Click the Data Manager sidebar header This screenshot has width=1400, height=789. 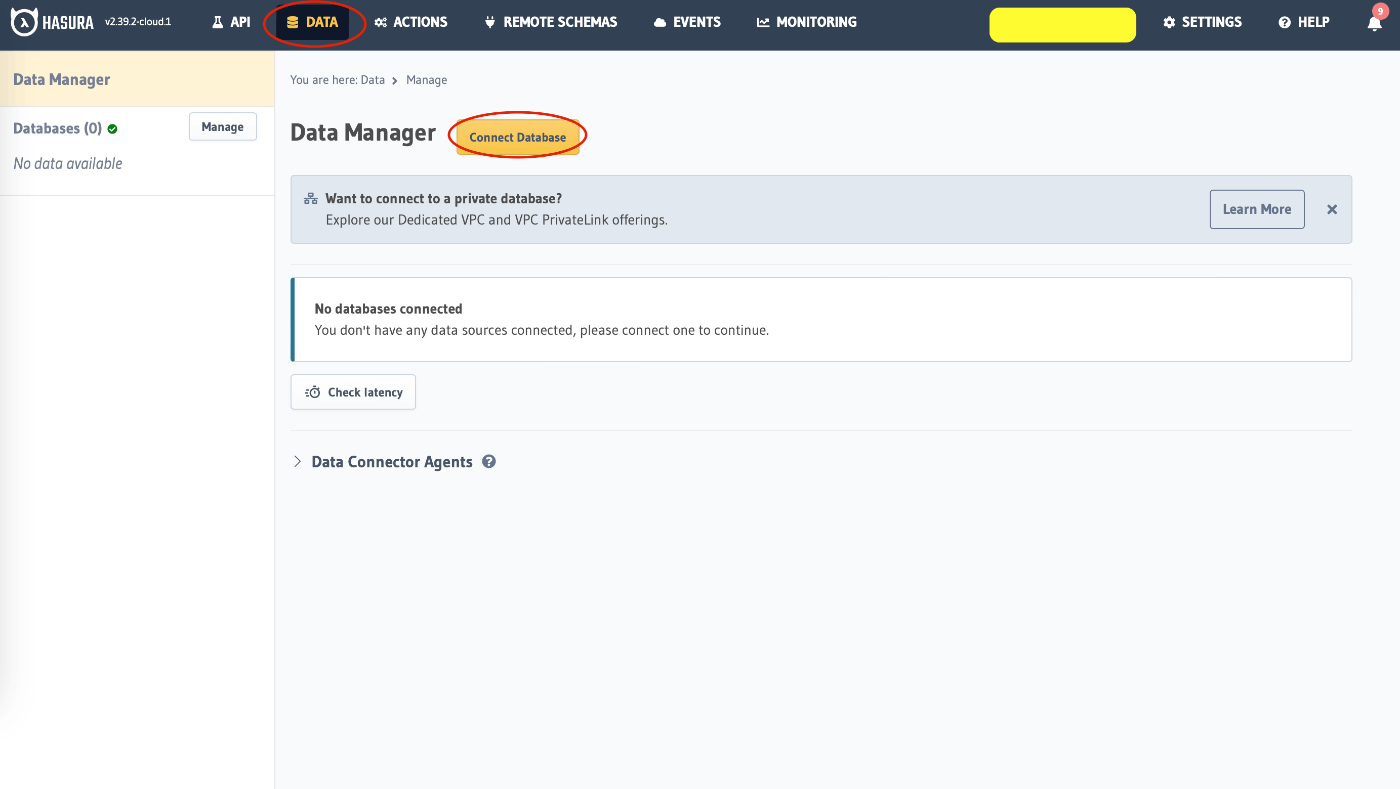pos(137,79)
